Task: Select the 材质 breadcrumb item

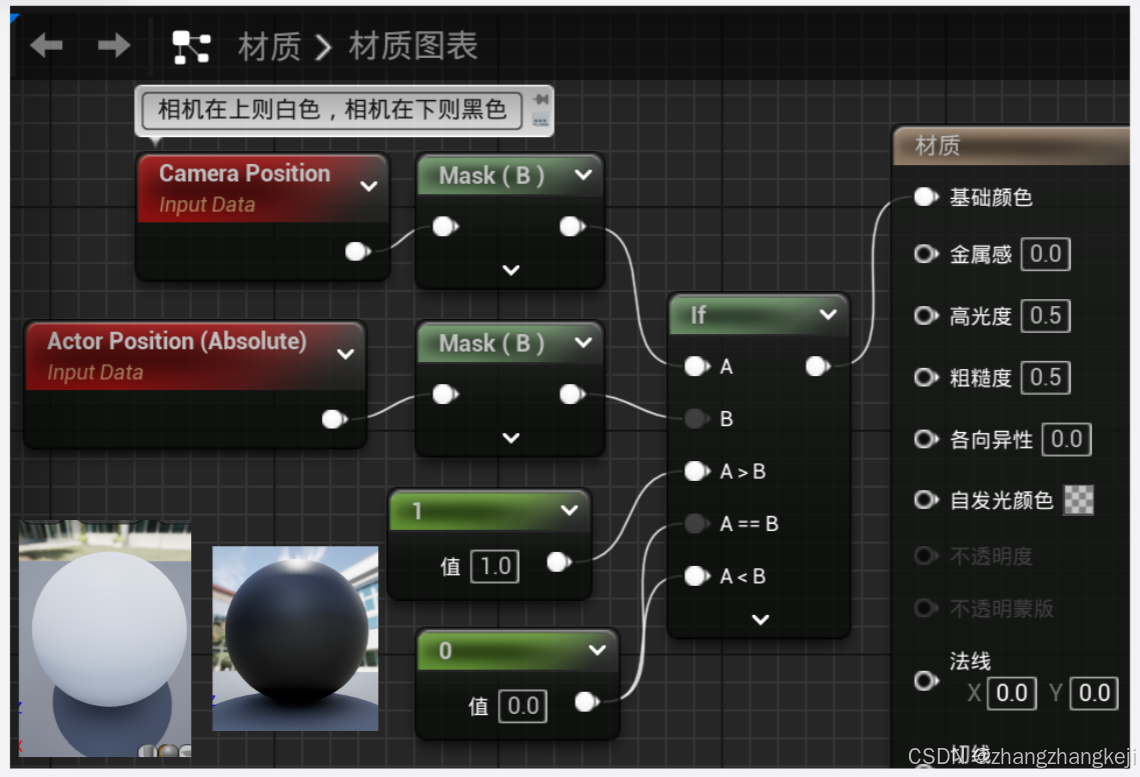Action: pos(269,47)
